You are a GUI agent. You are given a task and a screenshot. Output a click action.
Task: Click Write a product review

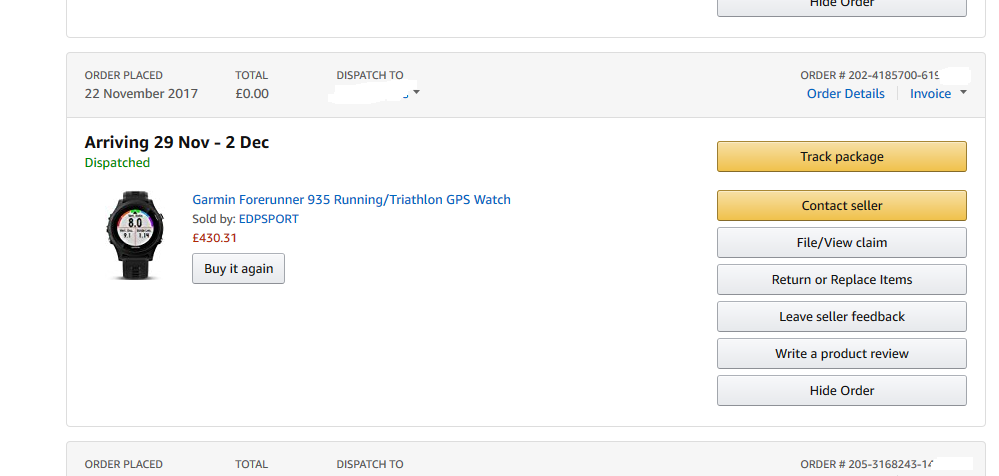[841, 354]
